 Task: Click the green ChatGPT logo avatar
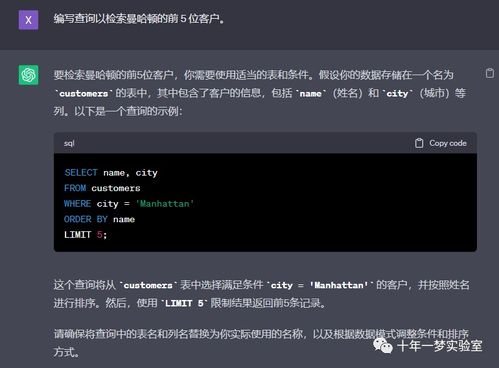[x=28, y=75]
